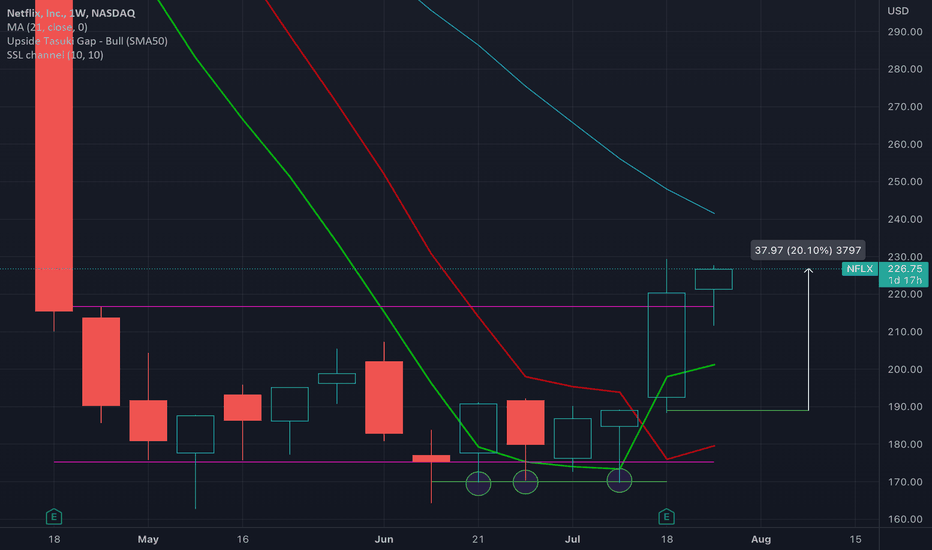
Task: Click the 160.00 price axis value
Action: coord(905,519)
